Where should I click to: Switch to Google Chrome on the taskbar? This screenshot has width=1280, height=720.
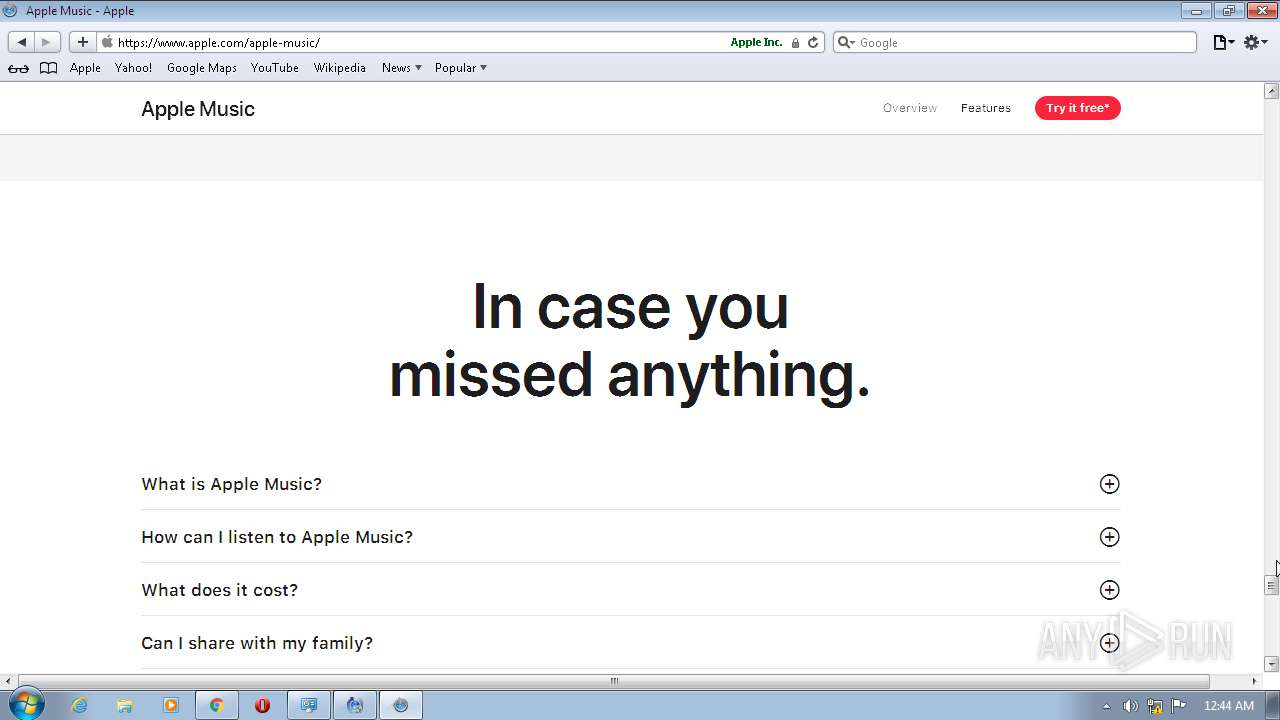click(x=216, y=705)
